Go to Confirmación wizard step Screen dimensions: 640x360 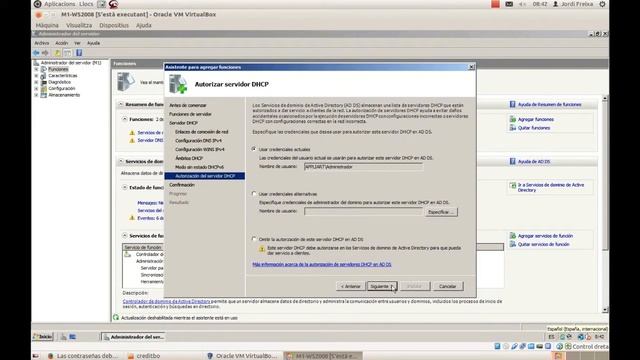point(182,185)
